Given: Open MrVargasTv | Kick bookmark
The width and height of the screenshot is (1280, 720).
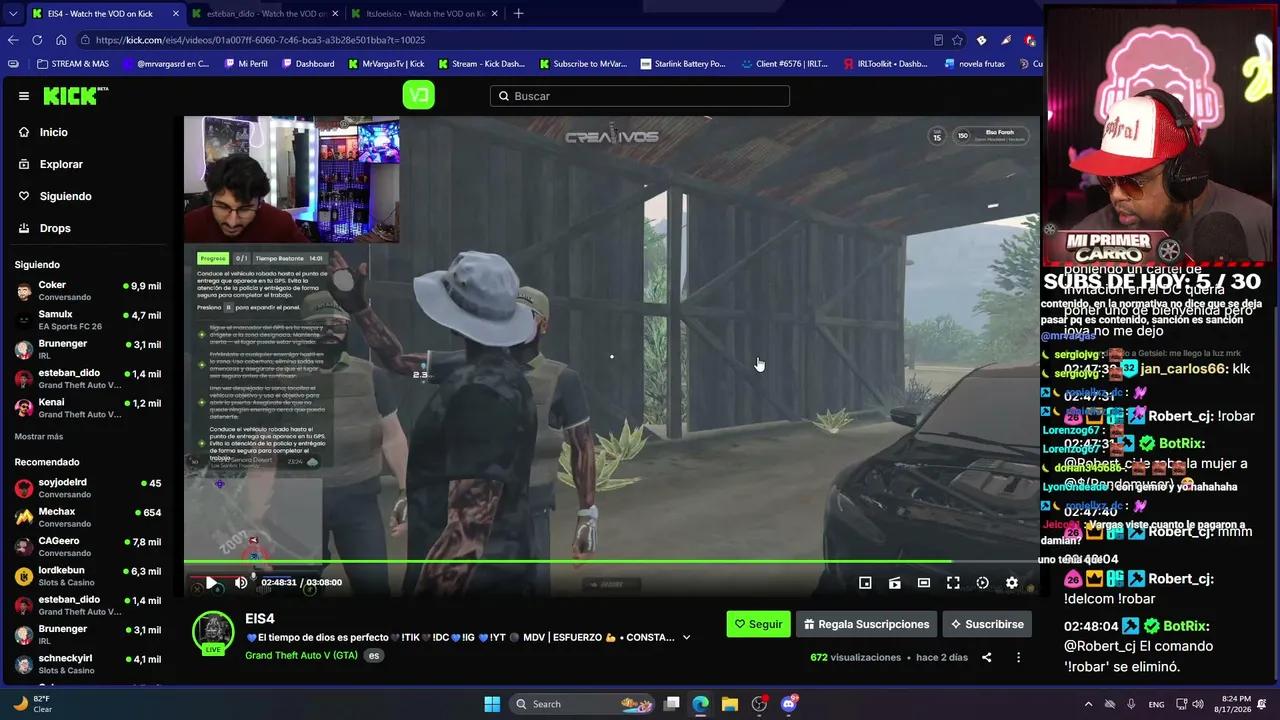Looking at the screenshot, I should point(386,64).
